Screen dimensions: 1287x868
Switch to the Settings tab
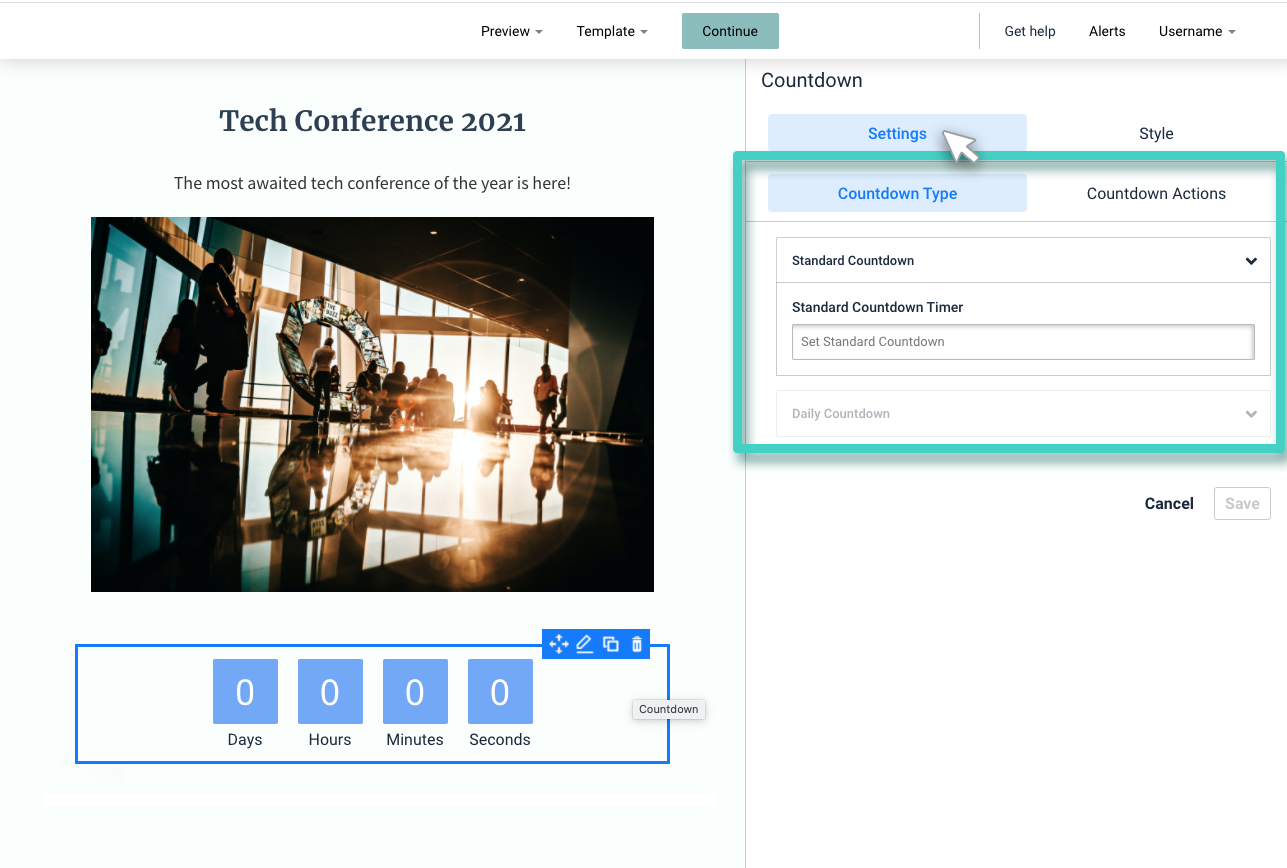[x=897, y=134]
